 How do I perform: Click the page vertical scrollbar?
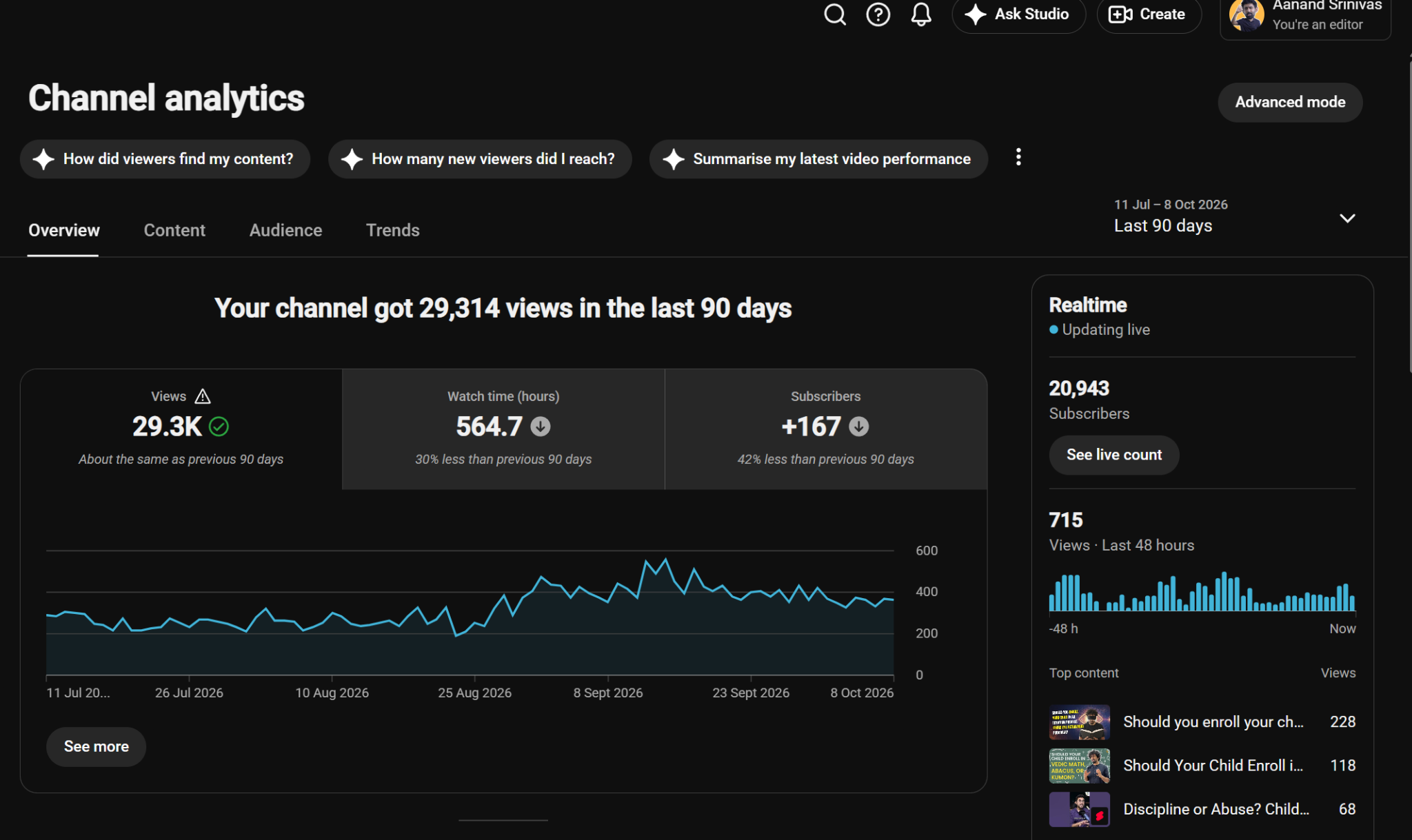pos(1409,217)
